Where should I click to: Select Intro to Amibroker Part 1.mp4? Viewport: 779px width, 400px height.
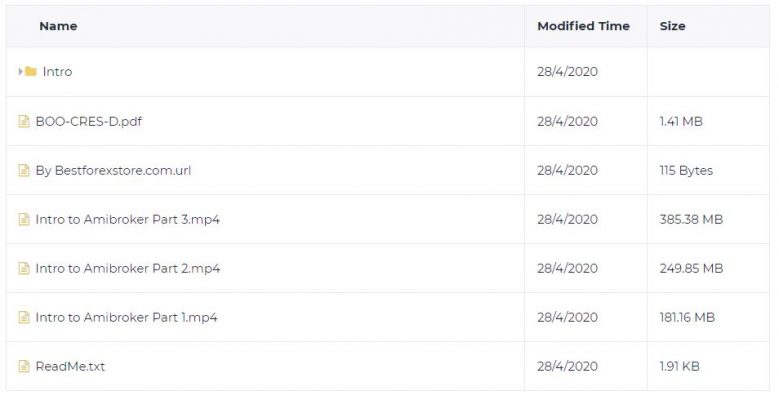point(127,317)
